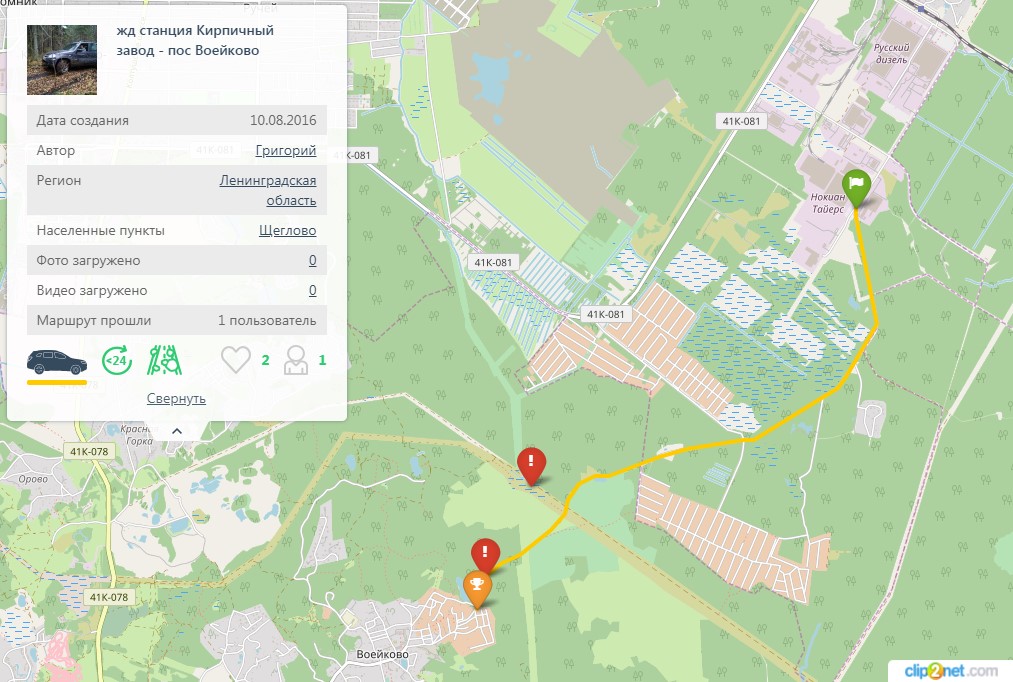Open uploaded videos count link
Image resolution: width=1013 pixels, height=682 pixels.
coord(313,291)
